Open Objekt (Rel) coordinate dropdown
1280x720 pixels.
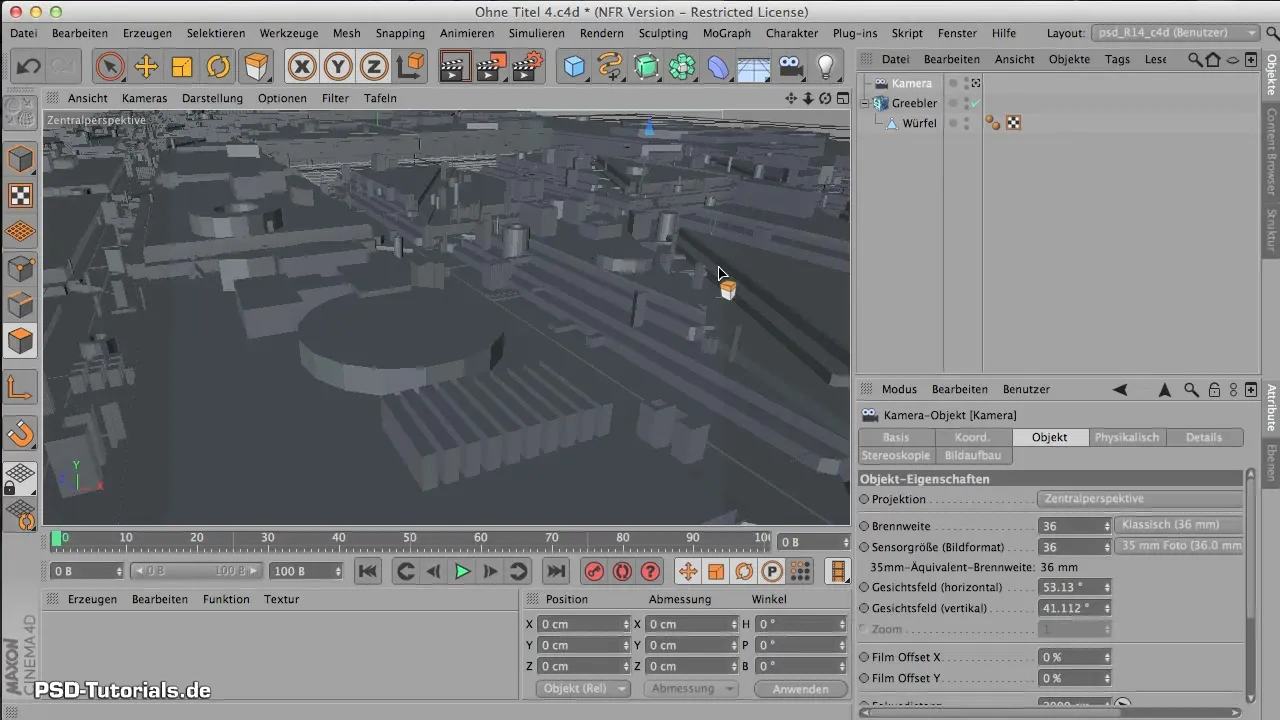pos(584,689)
